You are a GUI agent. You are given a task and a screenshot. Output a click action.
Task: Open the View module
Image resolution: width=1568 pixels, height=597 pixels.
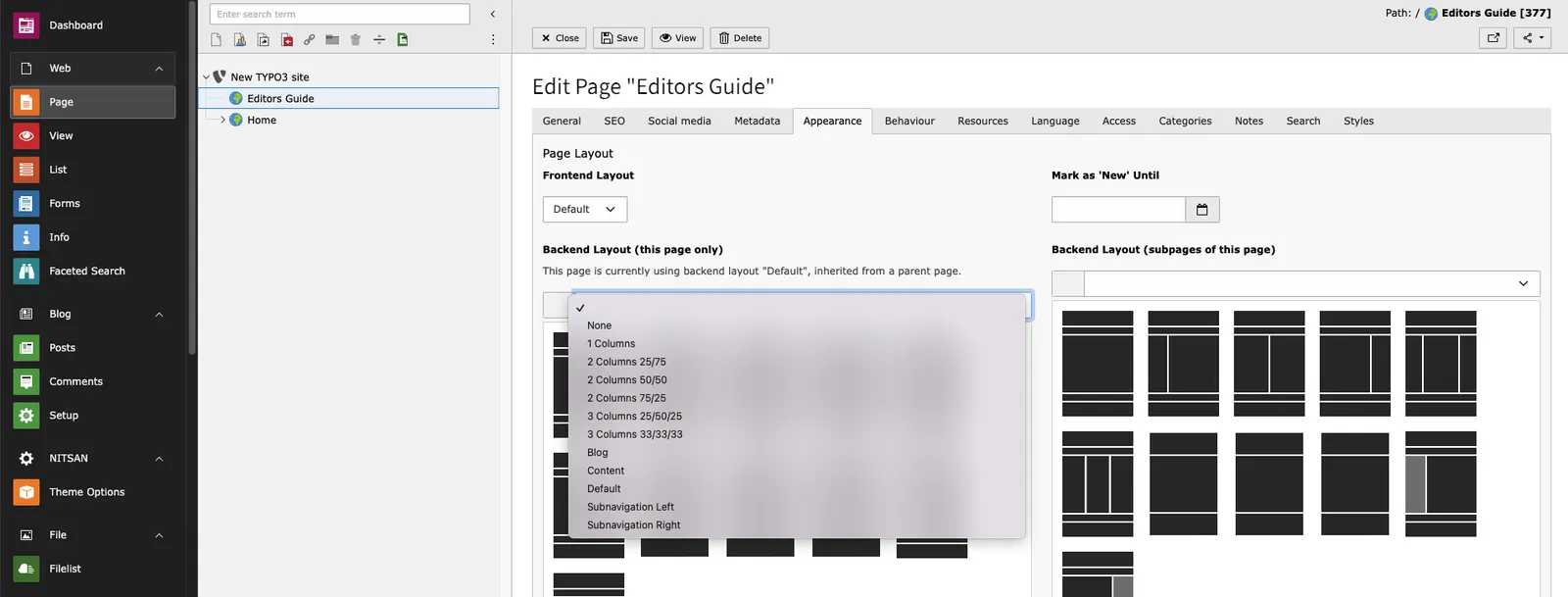click(x=93, y=136)
